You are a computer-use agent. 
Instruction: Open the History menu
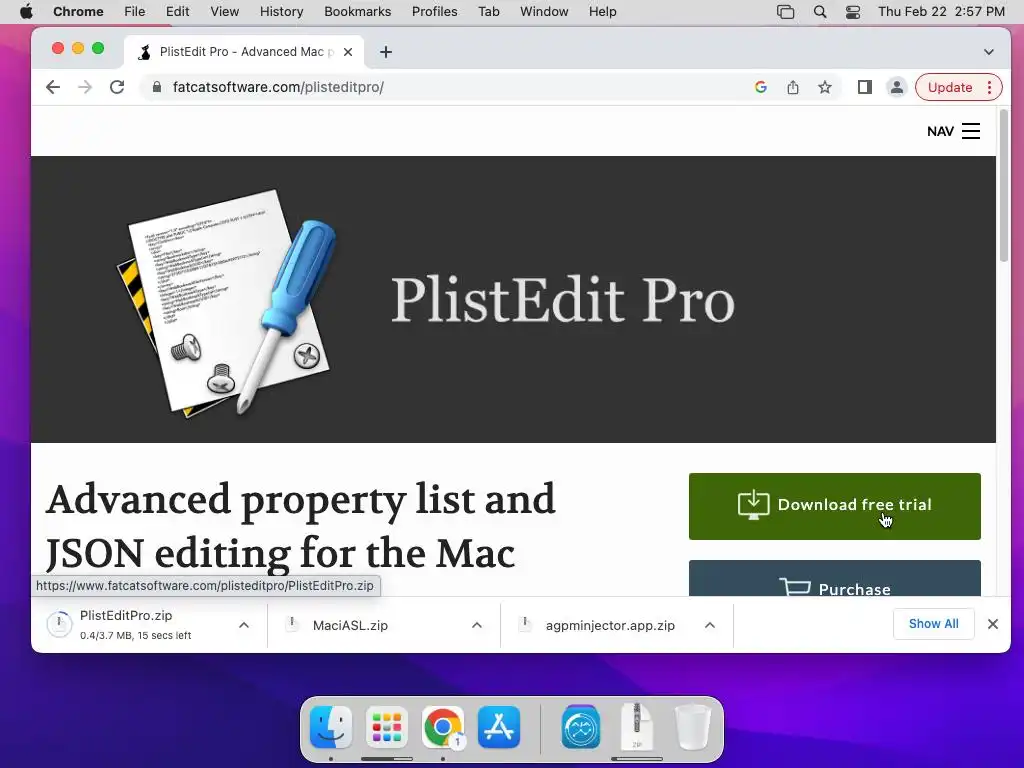click(x=281, y=12)
